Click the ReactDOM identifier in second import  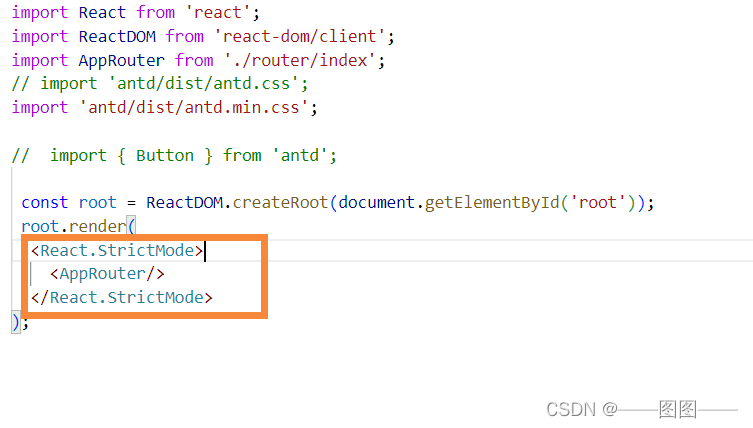[x=117, y=37]
